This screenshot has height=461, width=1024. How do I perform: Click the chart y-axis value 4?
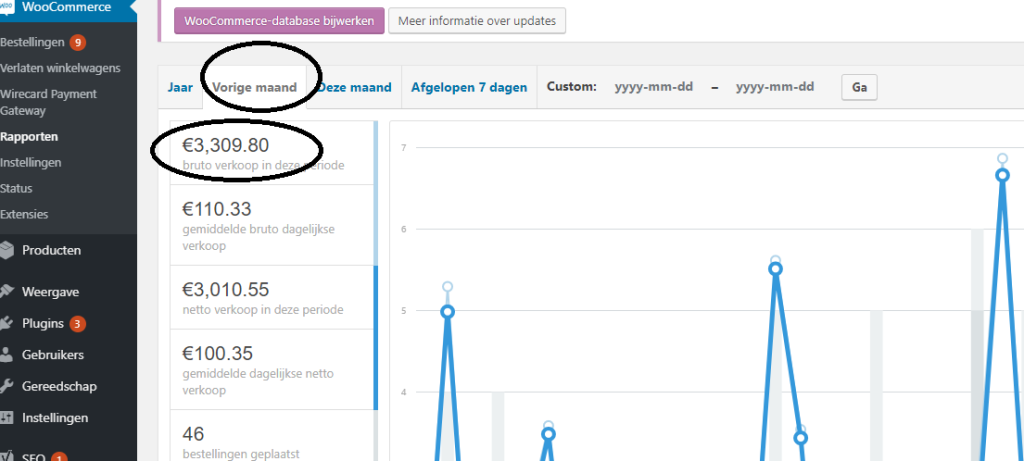pyautogui.click(x=404, y=392)
